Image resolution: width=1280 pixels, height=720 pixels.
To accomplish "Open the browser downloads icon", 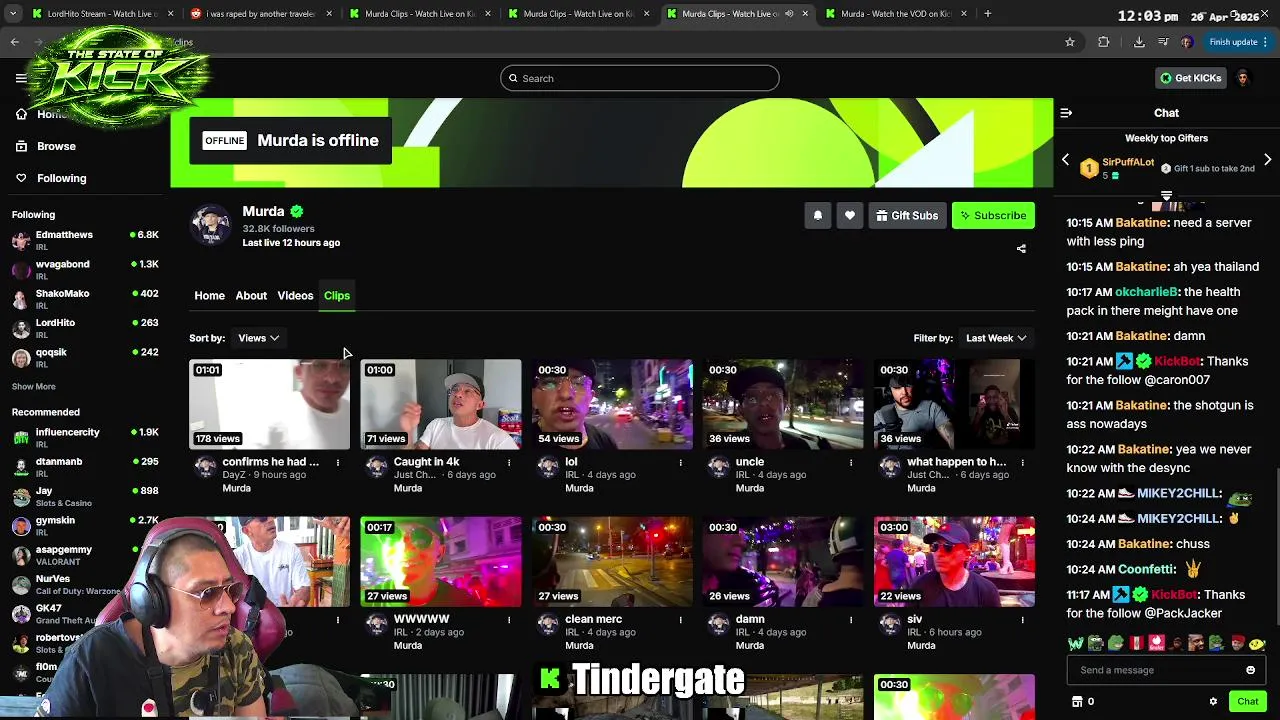I will point(1139,42).
